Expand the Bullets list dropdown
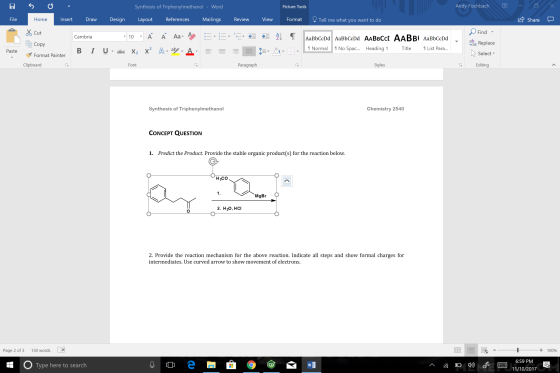This screenshot has width=560, height=373. pos(214,36)
